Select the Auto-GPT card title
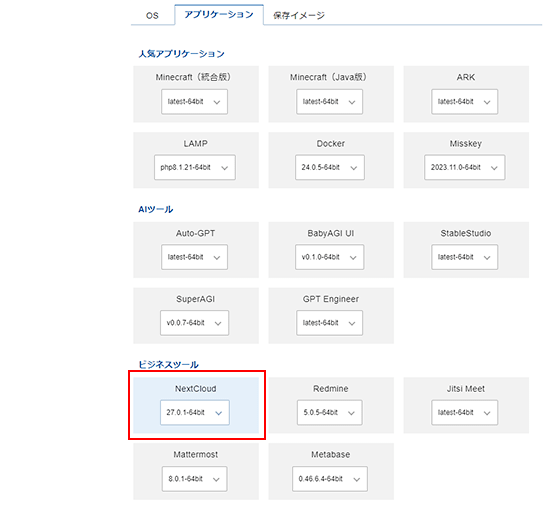This screenshot has width=550, height=507. click(x=195, y=233)
